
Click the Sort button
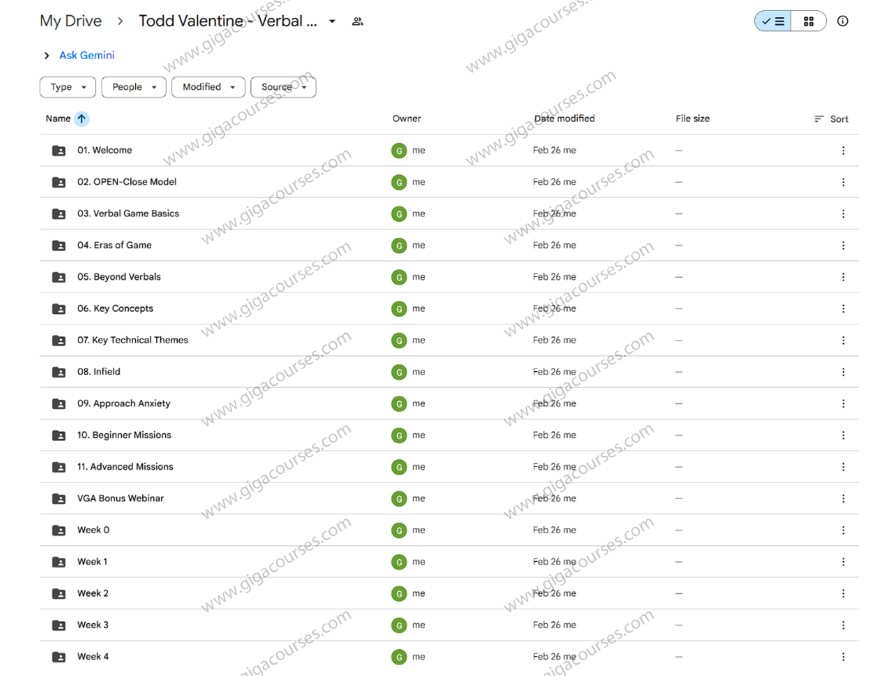(x=831, y=119)
